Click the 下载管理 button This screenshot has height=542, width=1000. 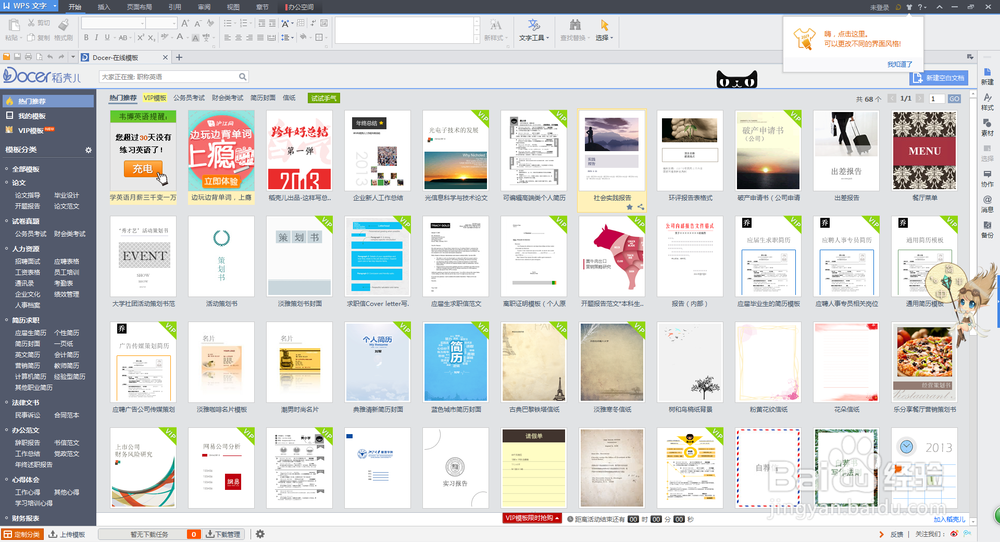[224, 534]
